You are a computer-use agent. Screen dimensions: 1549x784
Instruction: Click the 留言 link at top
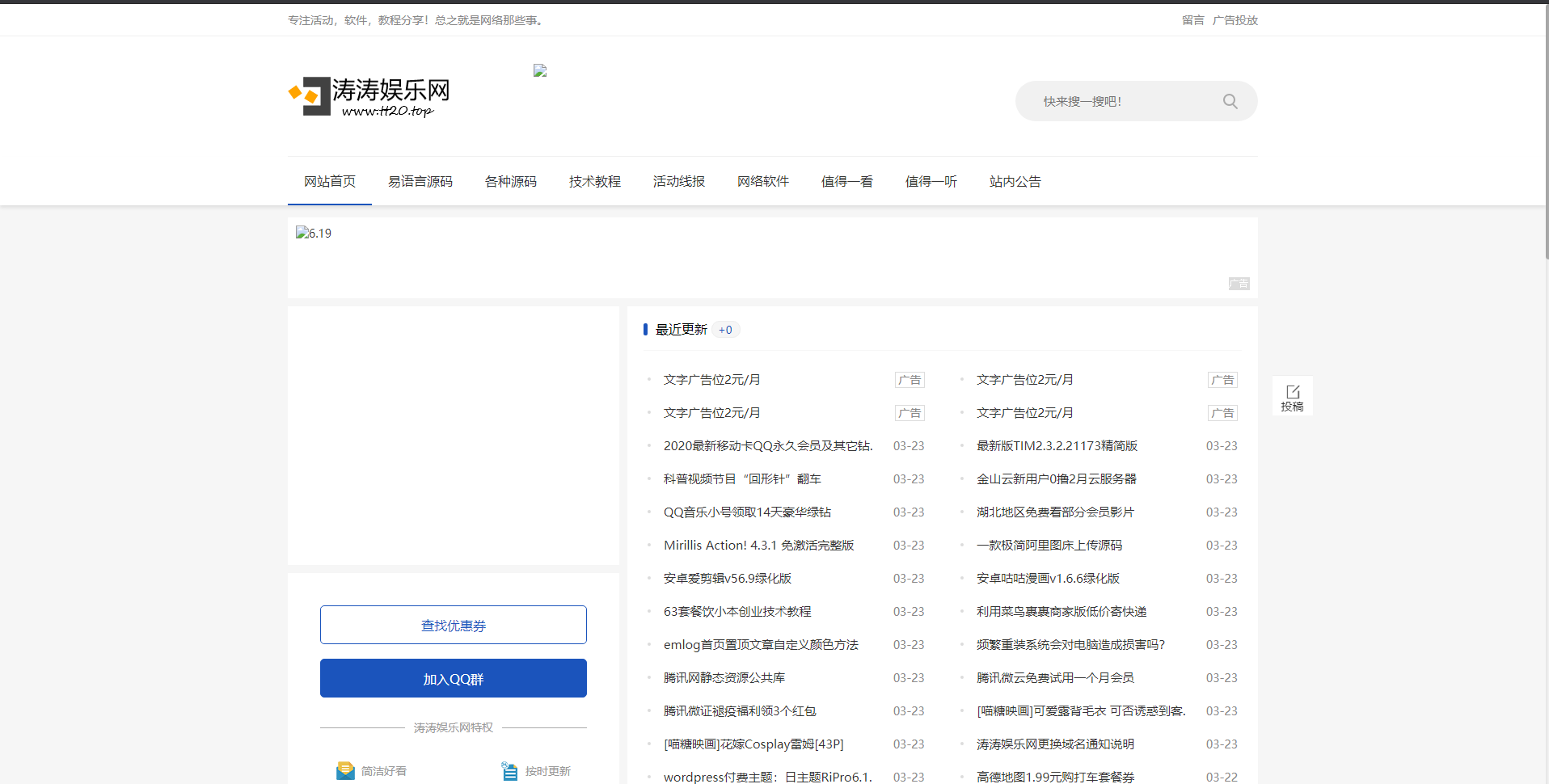(1192, 20)
